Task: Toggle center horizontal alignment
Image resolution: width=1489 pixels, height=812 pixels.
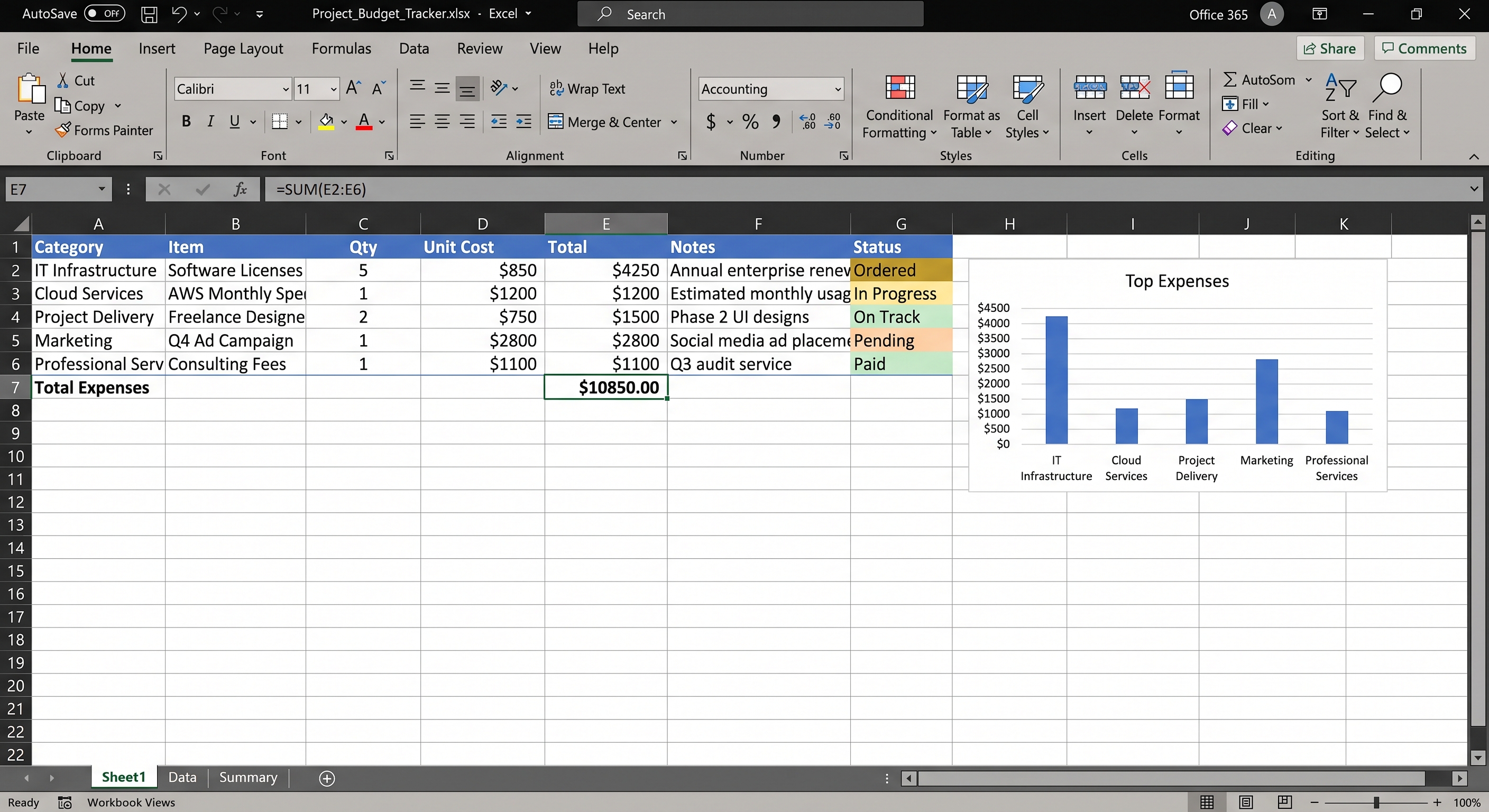Action: pos(442,122)
